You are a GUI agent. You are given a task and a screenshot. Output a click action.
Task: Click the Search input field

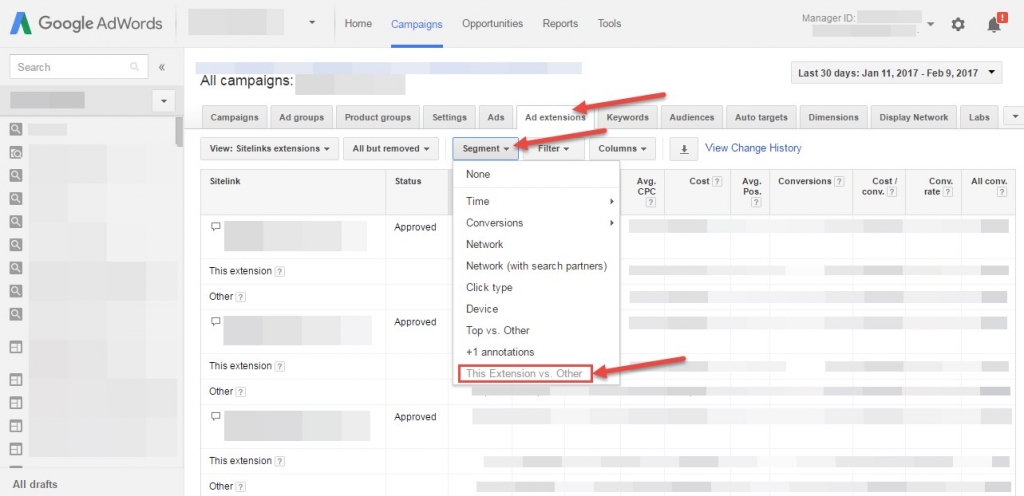(79, 67)
